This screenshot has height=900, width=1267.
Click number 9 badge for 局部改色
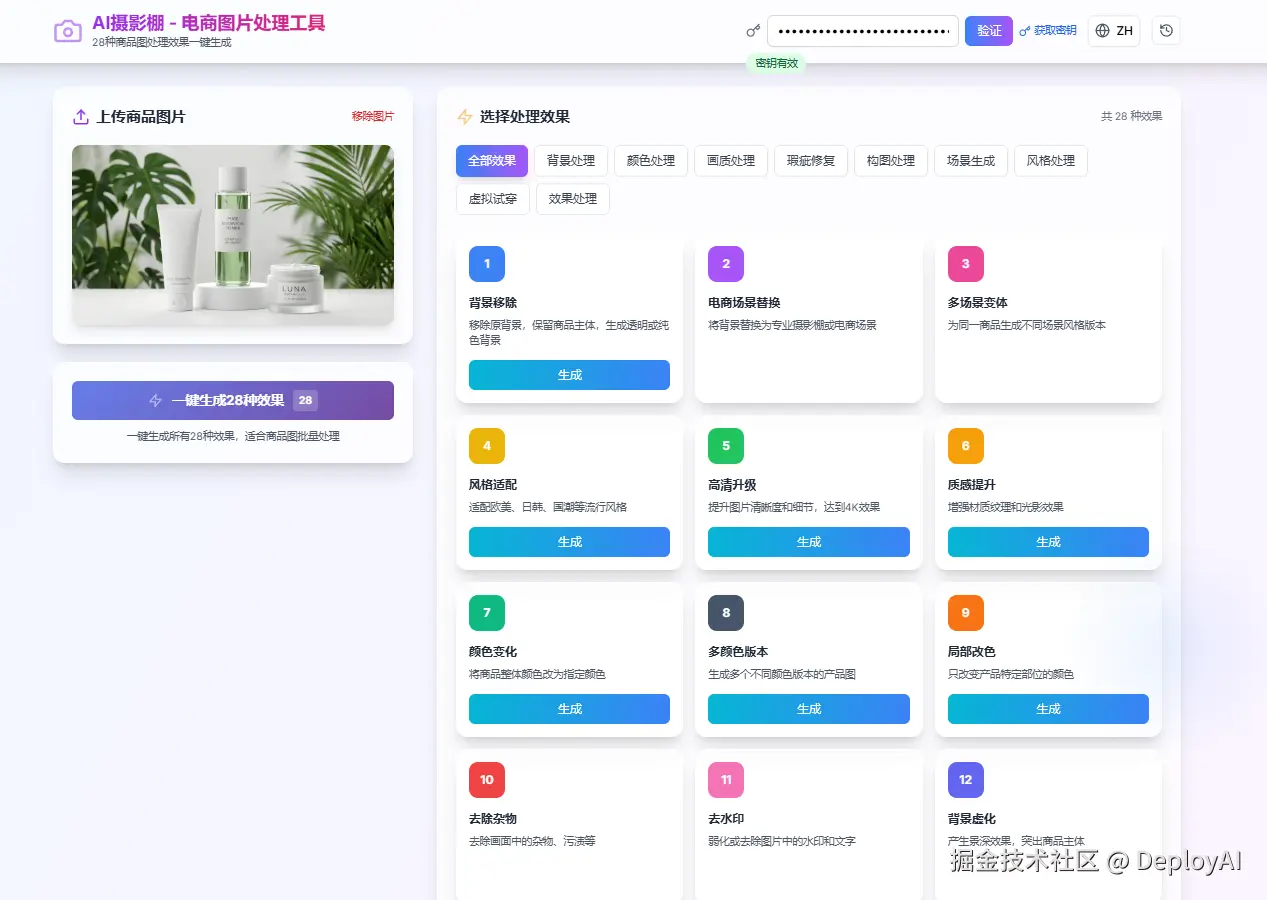coord(966,613)
